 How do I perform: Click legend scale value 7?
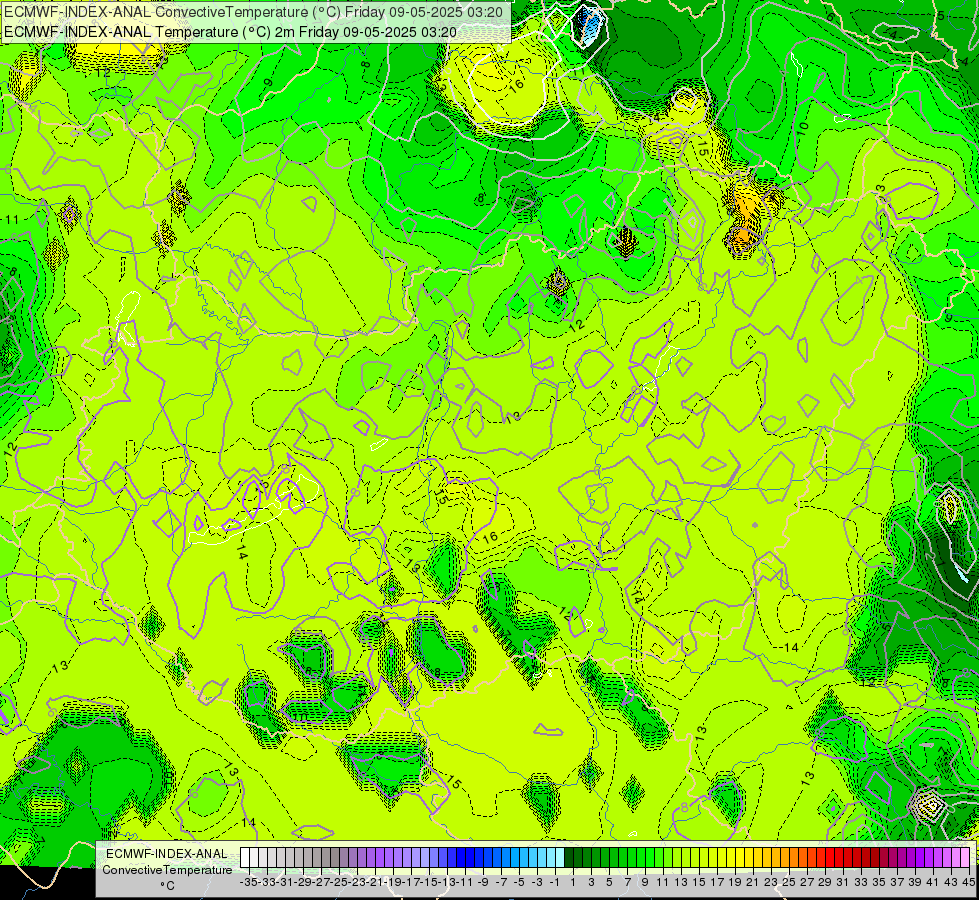[x=627, y=882]
